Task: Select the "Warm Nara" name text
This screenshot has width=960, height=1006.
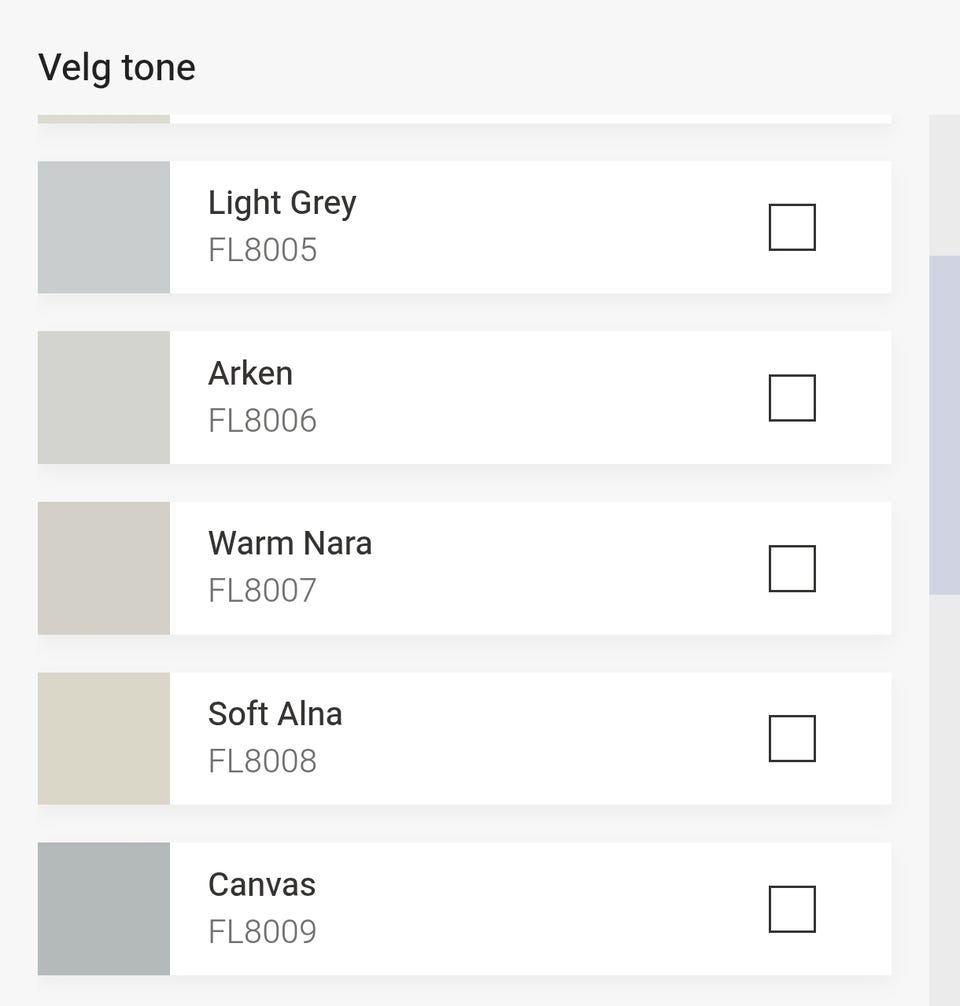Action: pos(290,543)
